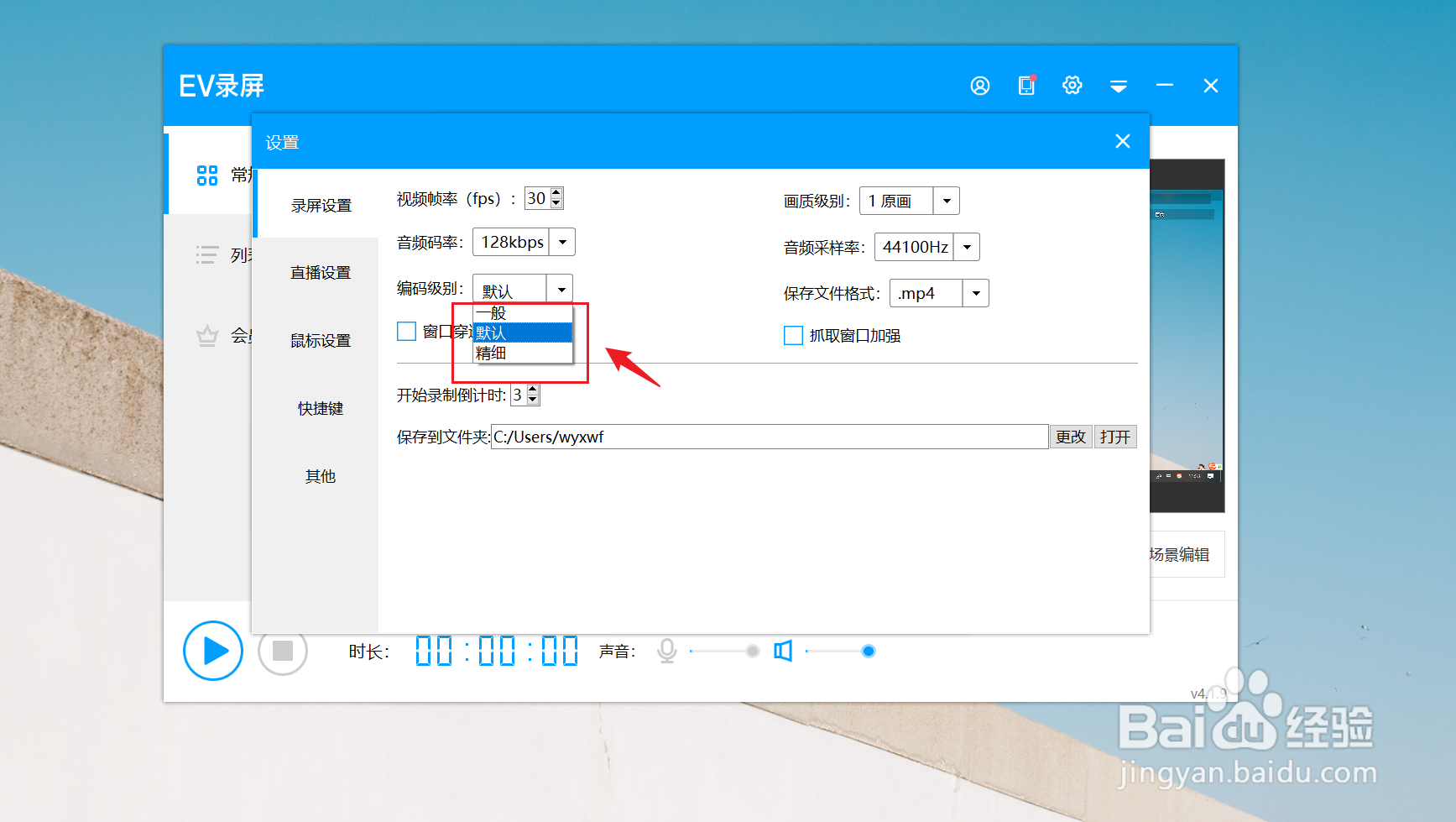Viewport: 1456px width, 822px height.
Task: Expand the 编码级别 dropdown arrow
Action: [560, 289]
